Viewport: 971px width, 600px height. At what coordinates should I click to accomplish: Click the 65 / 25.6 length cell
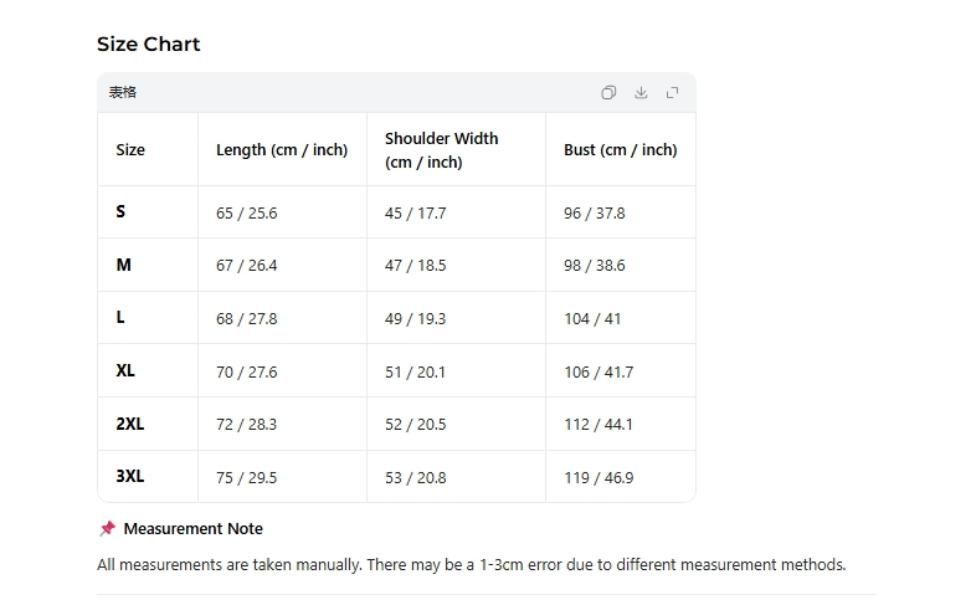click(x=246, y=213)
